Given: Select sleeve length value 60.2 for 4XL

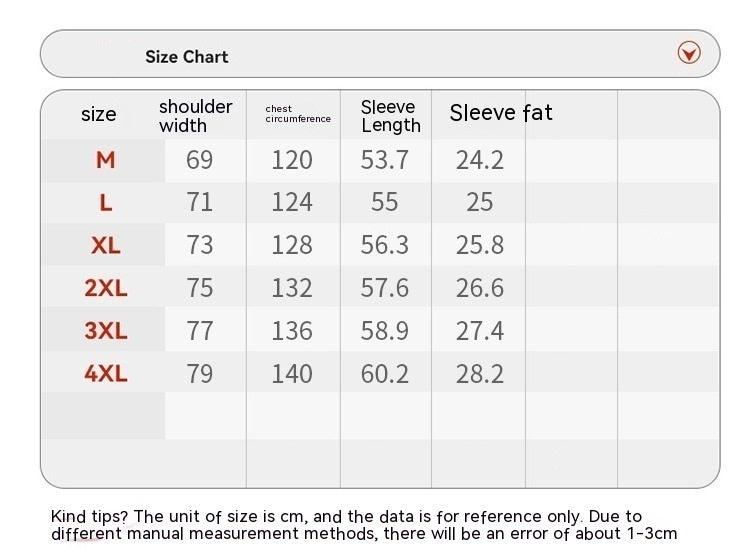Looking at the screenshot, I should pos(385,374).
